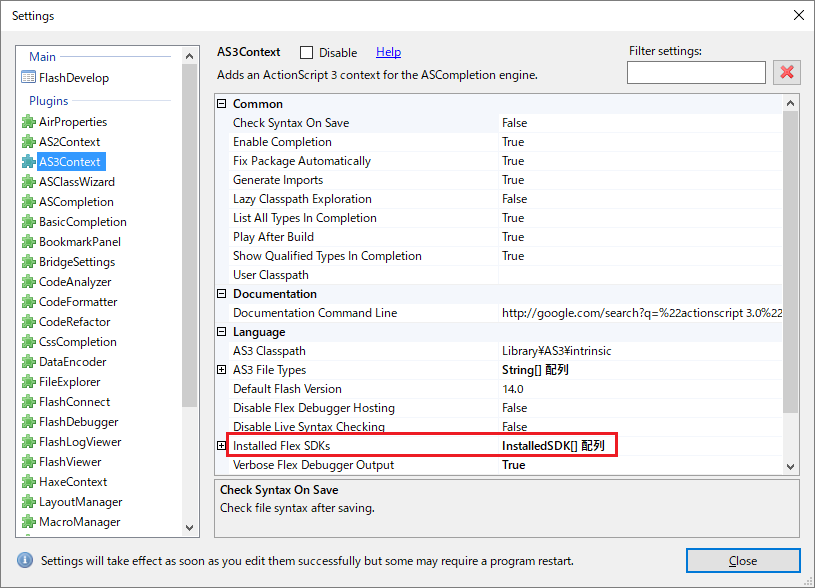The width and height of the screenshot is (815, 588).
Task: Click the HaxeContext plugin icon
Action: (29, 482)
